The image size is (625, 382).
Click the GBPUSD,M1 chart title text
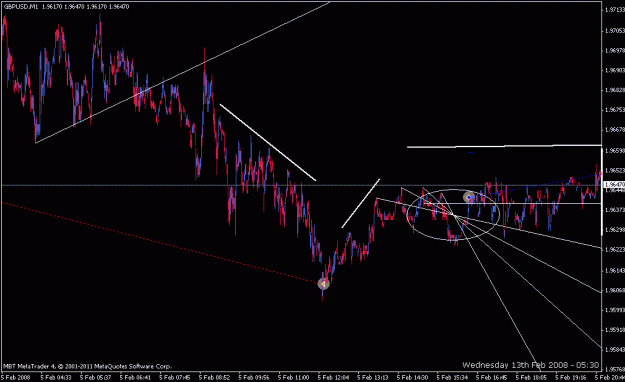(21, 7)
